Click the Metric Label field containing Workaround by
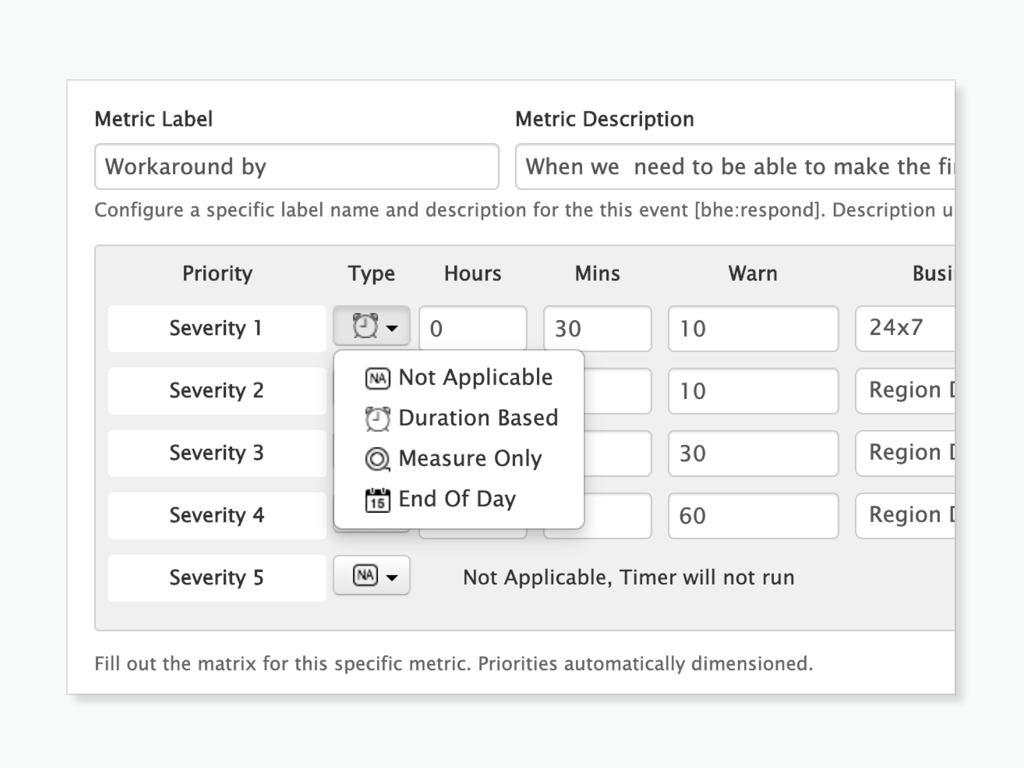The image size is (1024, 768). point(296,166)
